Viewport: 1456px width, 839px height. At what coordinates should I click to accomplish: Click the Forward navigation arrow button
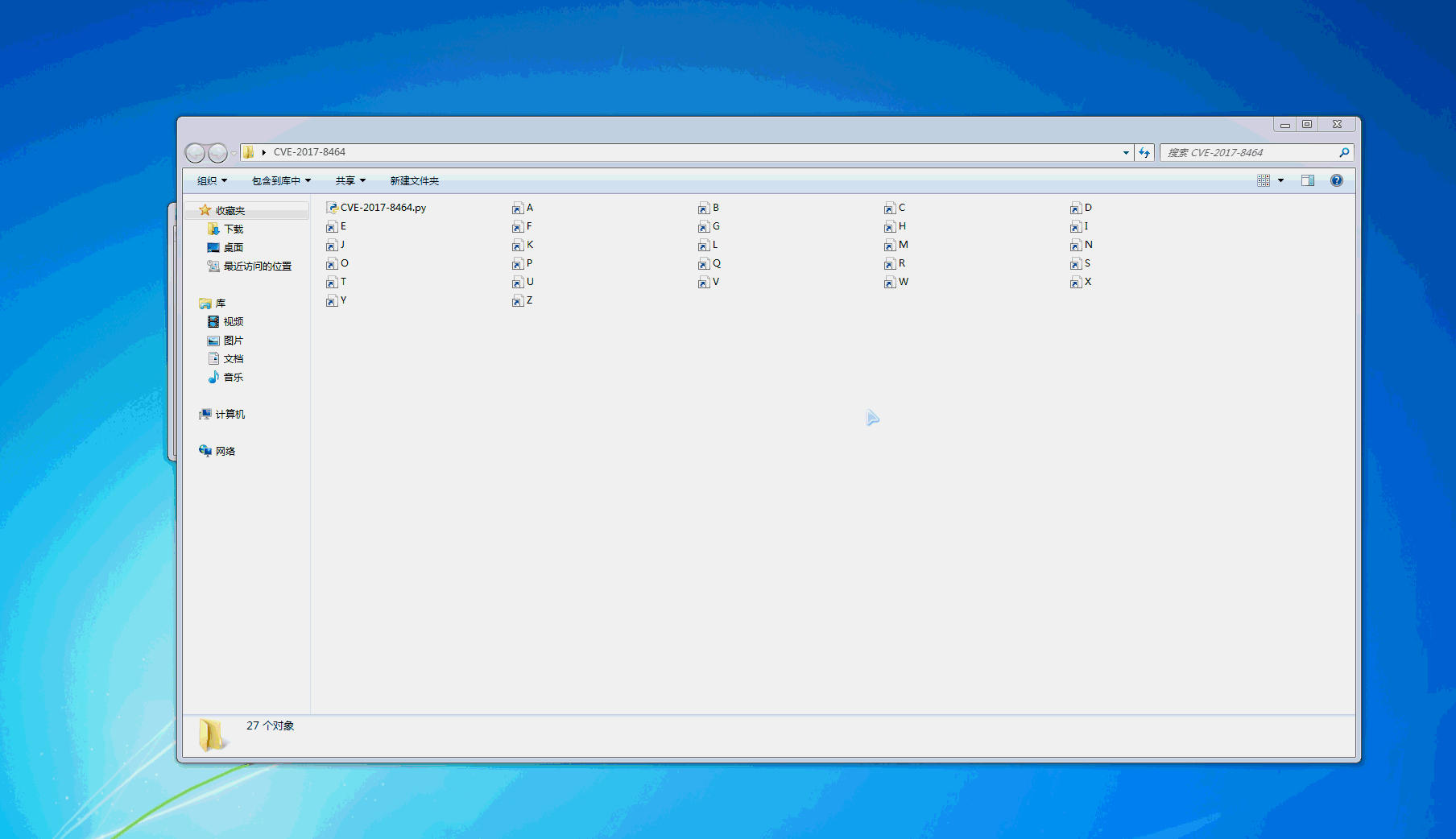(217, 152)
